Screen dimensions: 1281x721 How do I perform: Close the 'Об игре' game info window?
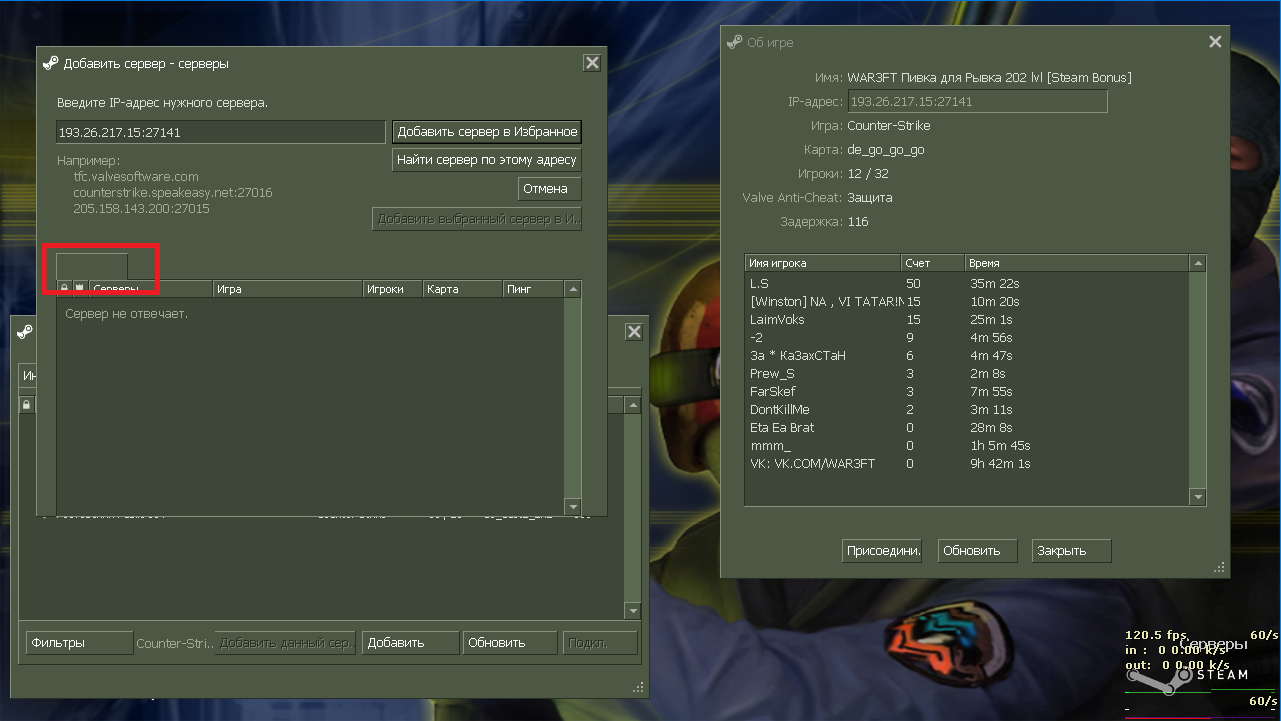pos(1215,42)
